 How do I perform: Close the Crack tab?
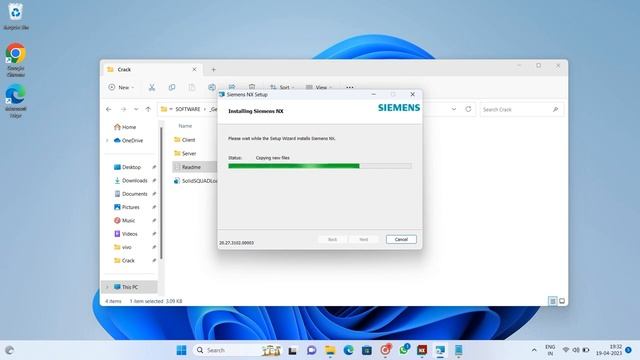pyautogui.click(x=194, y=69)
